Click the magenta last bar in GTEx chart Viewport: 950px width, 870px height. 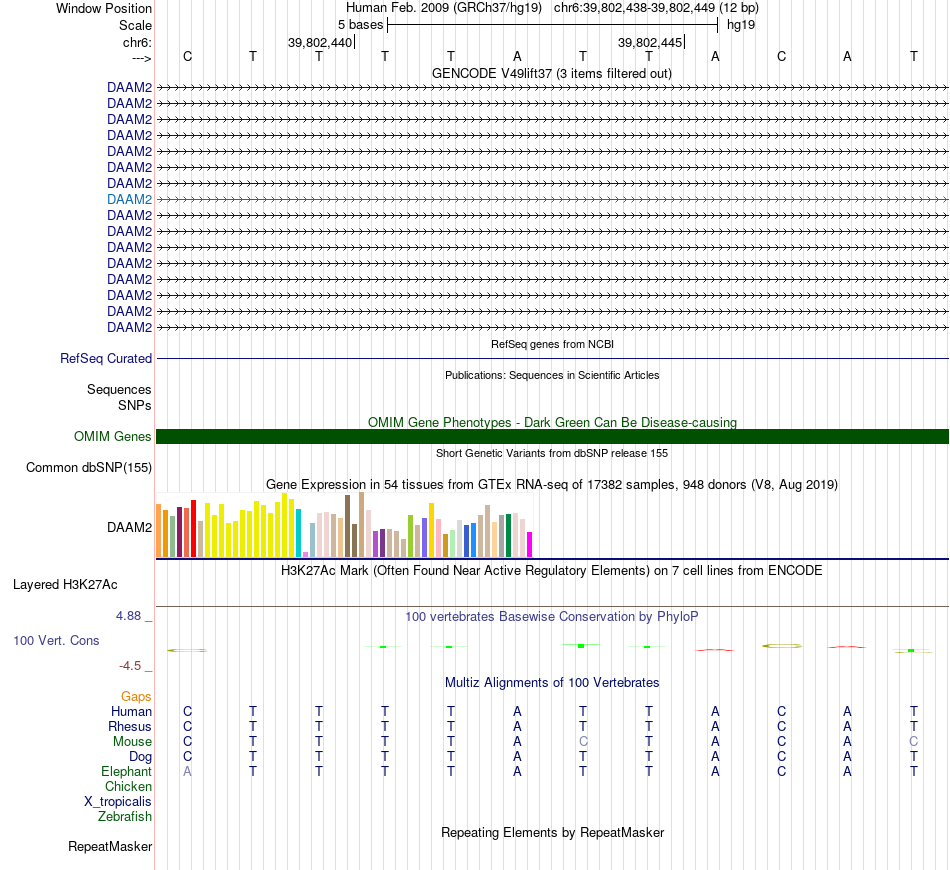(x=530, y=544)
